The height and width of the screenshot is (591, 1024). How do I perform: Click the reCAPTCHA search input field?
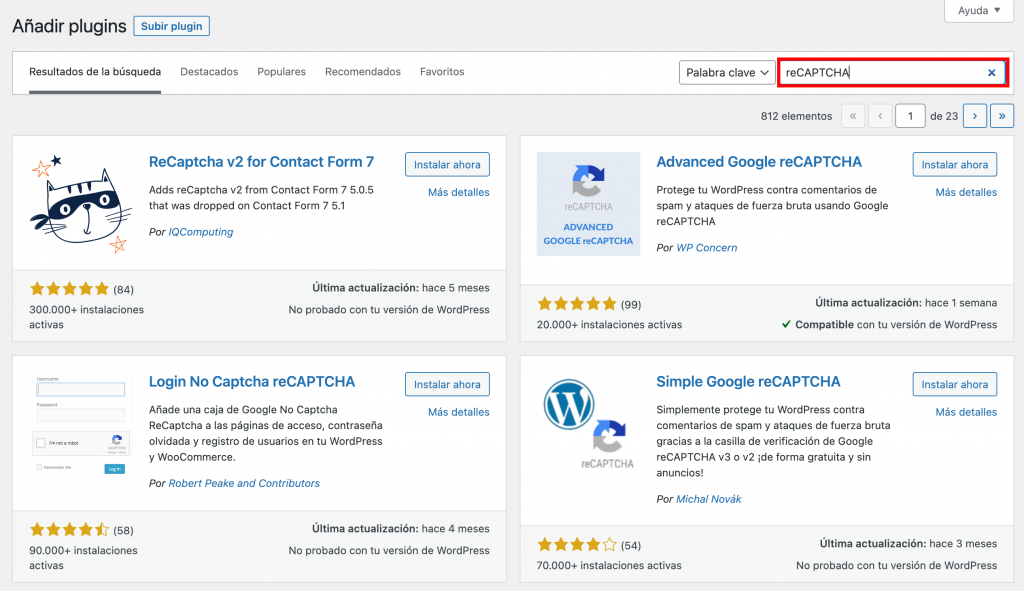click(880, 73)
